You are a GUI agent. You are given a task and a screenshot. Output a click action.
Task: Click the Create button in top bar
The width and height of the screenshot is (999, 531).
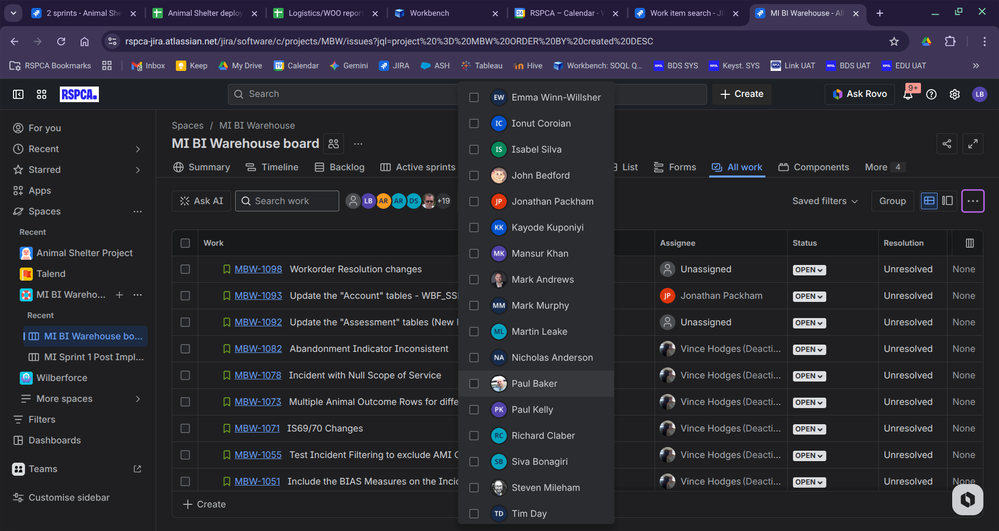742,94
